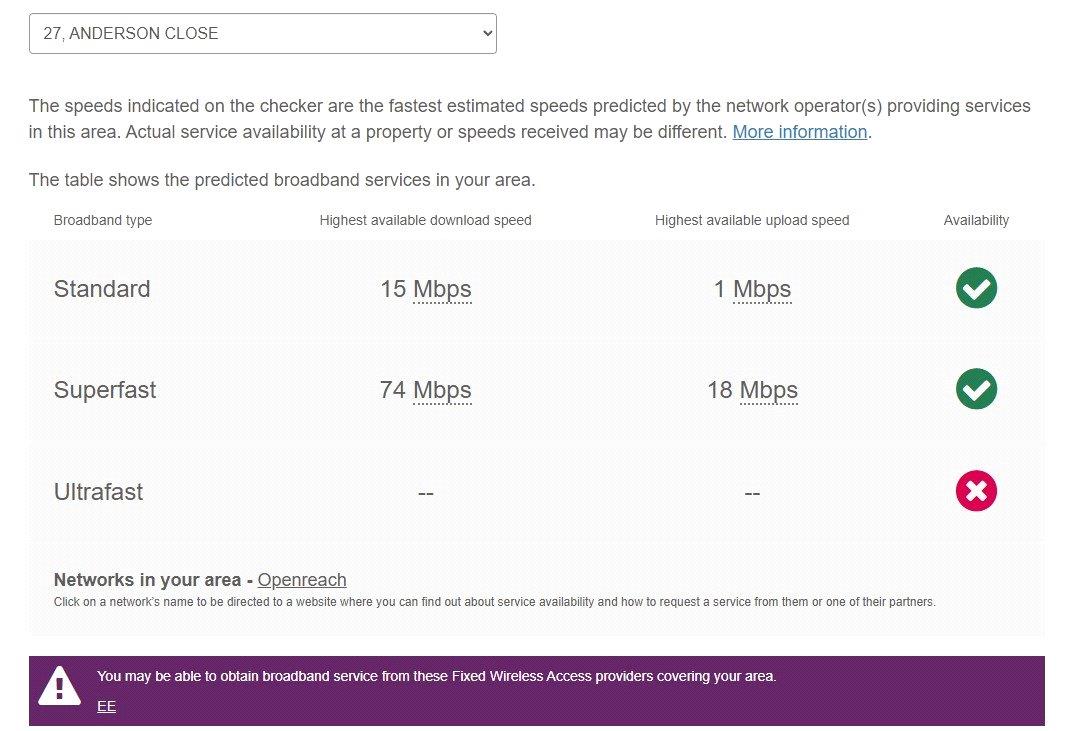Click the Highest available upload speed header
The image size is (1080, 731).
click(752, 220)
